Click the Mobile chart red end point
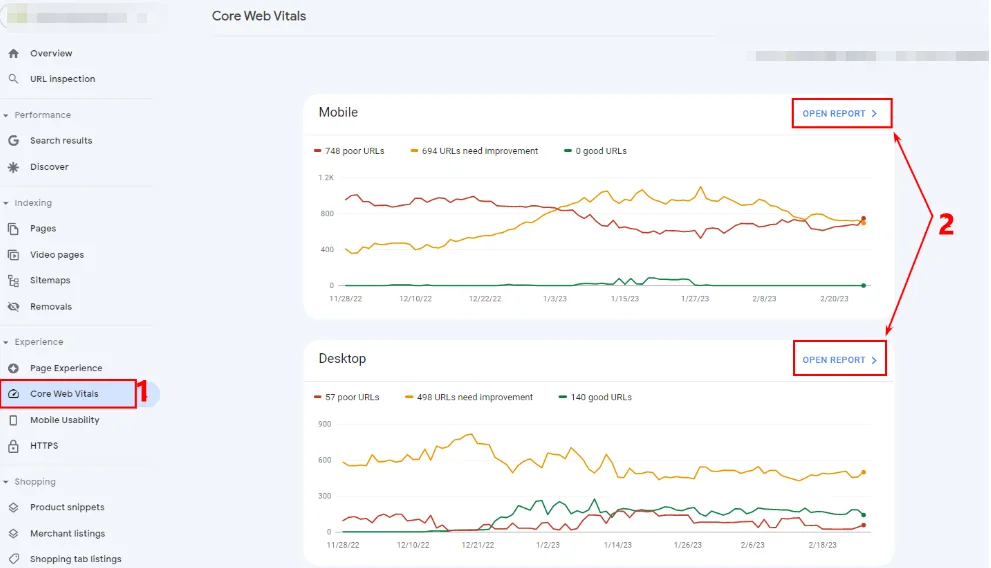 point(864,219)
